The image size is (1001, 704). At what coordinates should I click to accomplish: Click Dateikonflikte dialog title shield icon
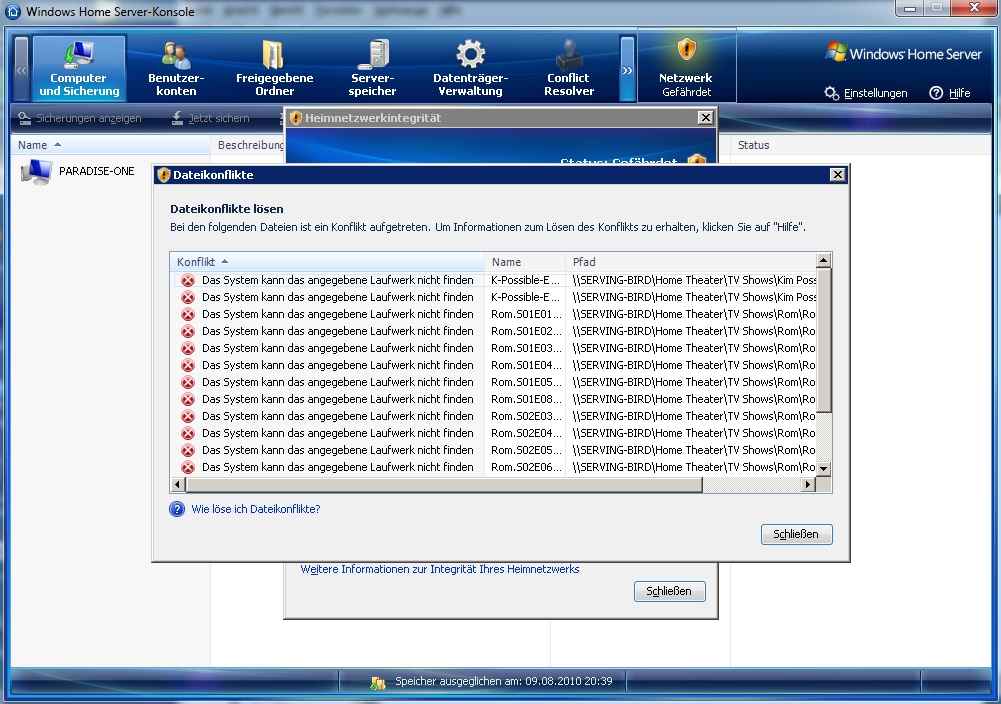click(x=164, y=175)
